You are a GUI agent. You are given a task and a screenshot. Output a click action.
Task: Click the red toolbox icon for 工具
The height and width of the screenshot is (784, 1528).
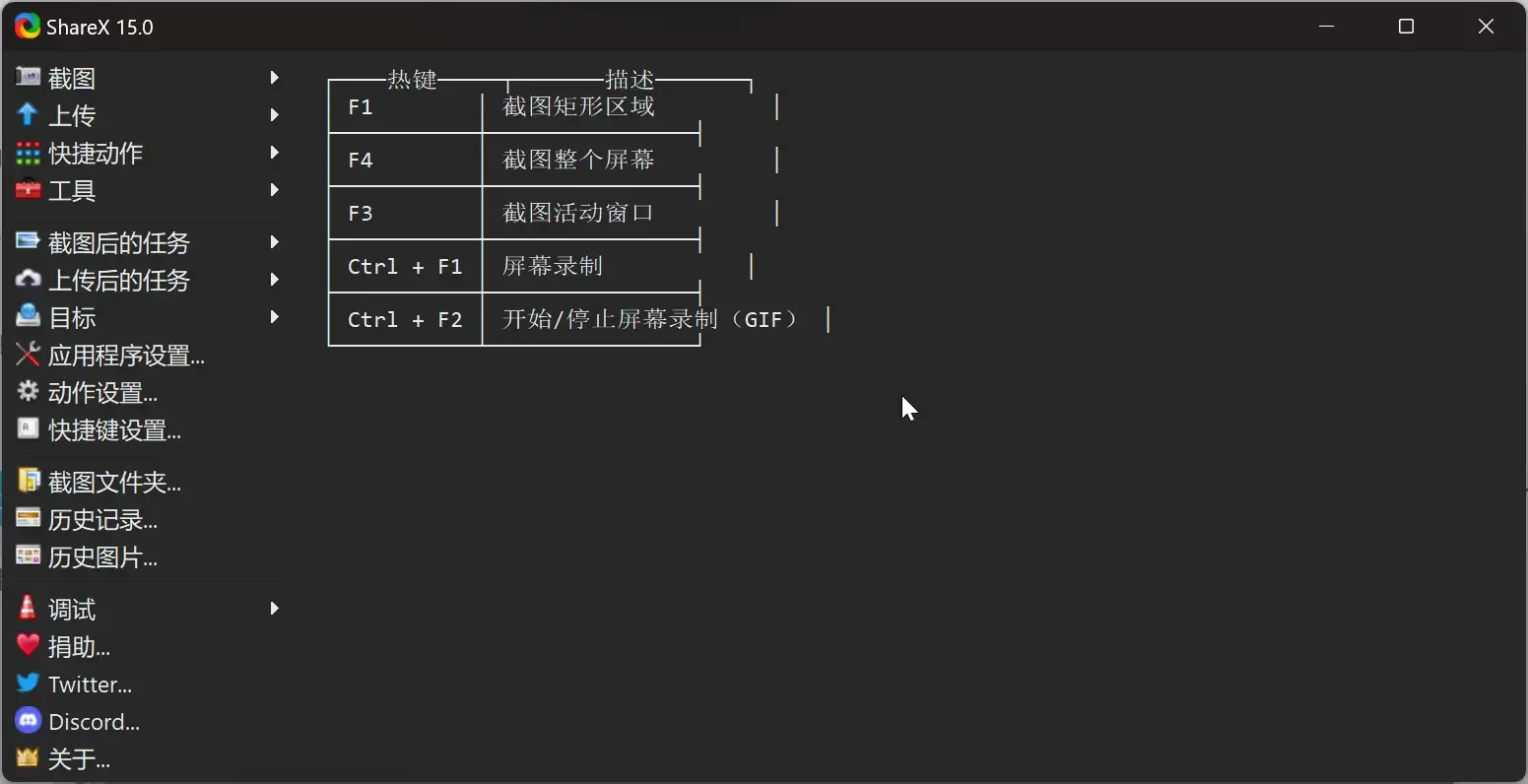pos(28,189)
